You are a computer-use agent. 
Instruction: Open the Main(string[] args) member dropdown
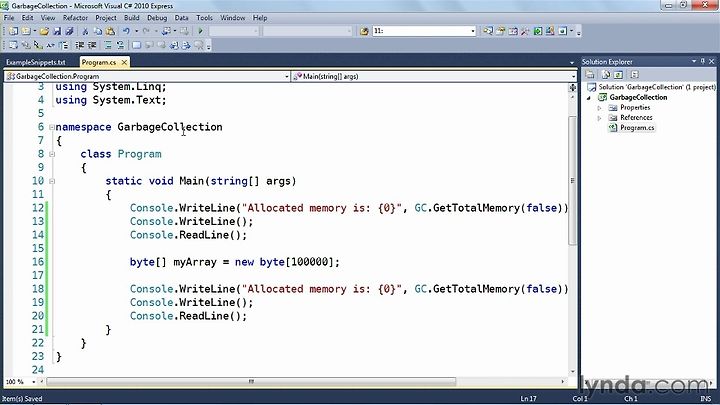(573, 76)
